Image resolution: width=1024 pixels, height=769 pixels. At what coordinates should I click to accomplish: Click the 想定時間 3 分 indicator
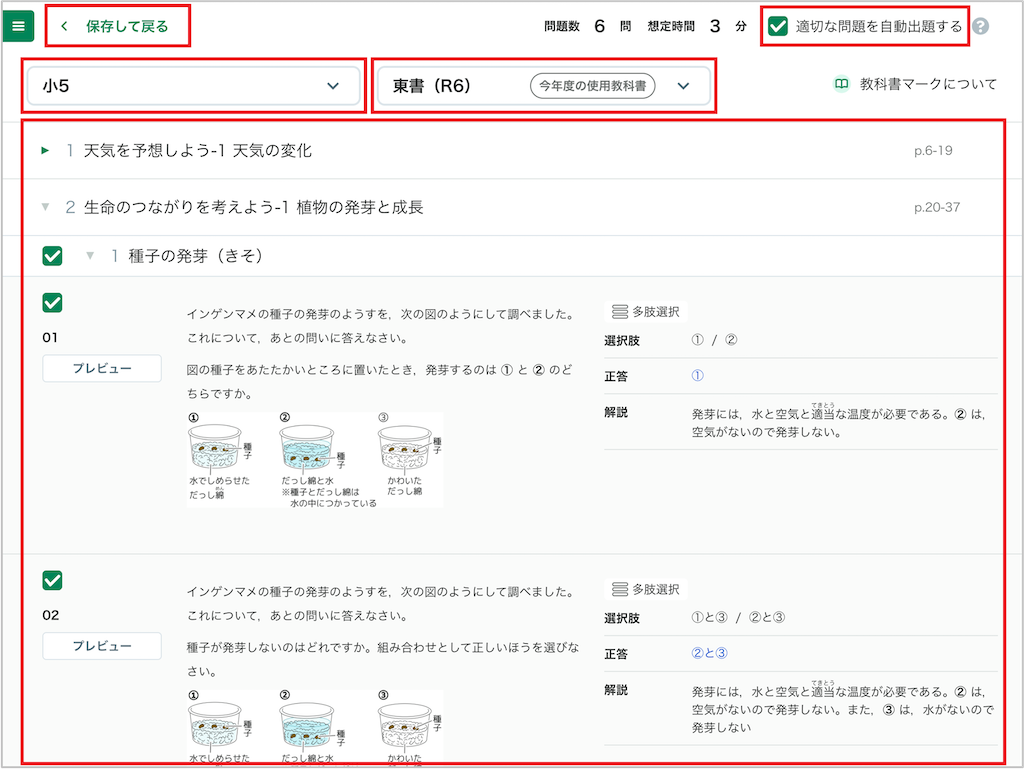pyautogui.click(x=697, y=26)
